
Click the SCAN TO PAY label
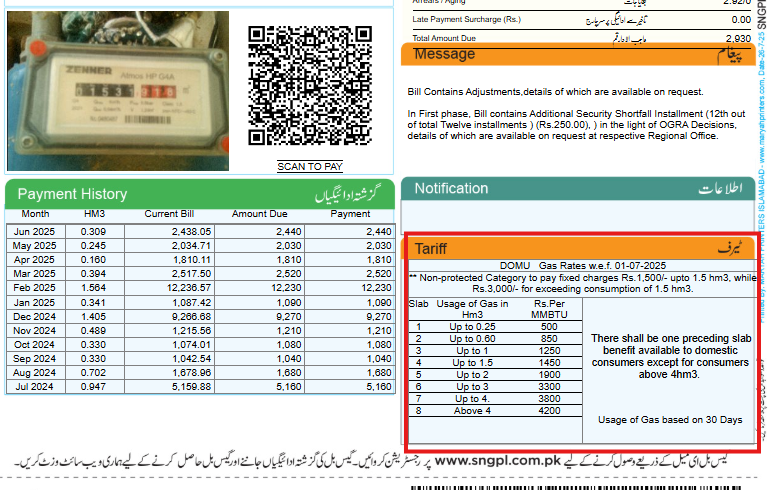tap(310, 167)
